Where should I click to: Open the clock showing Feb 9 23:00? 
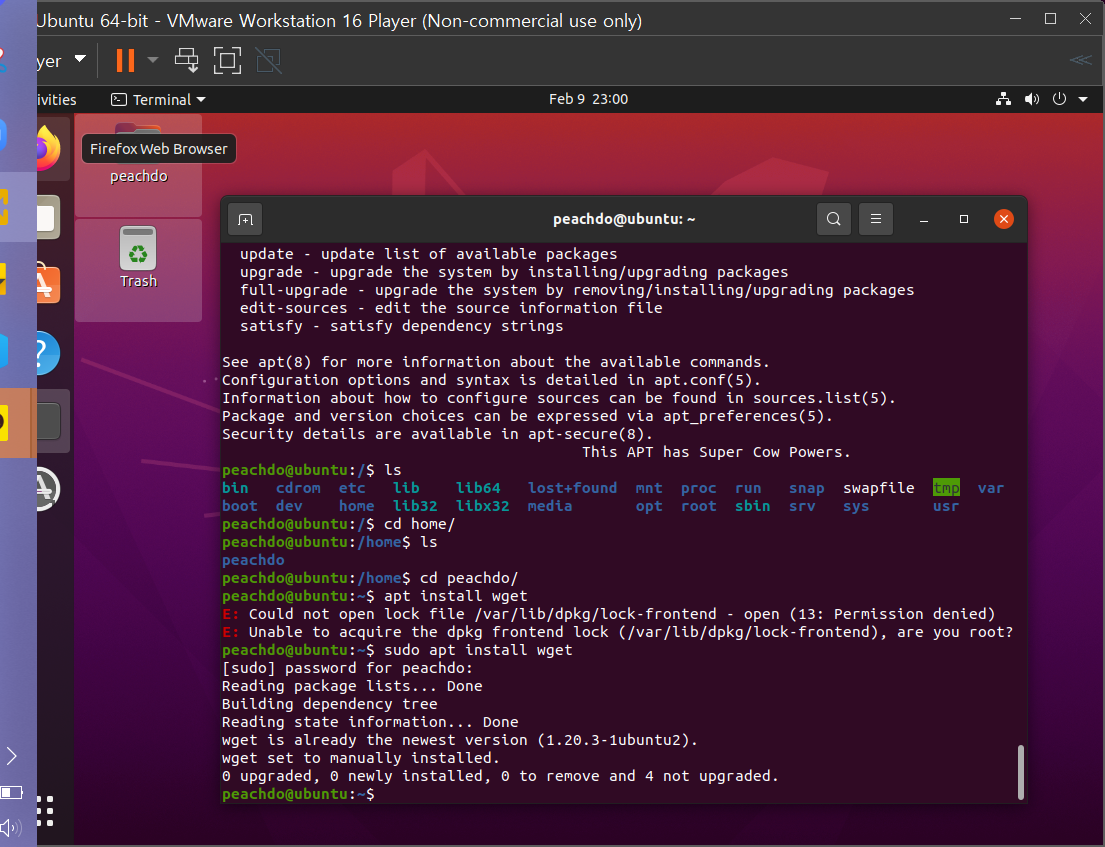tap(588, 99)
